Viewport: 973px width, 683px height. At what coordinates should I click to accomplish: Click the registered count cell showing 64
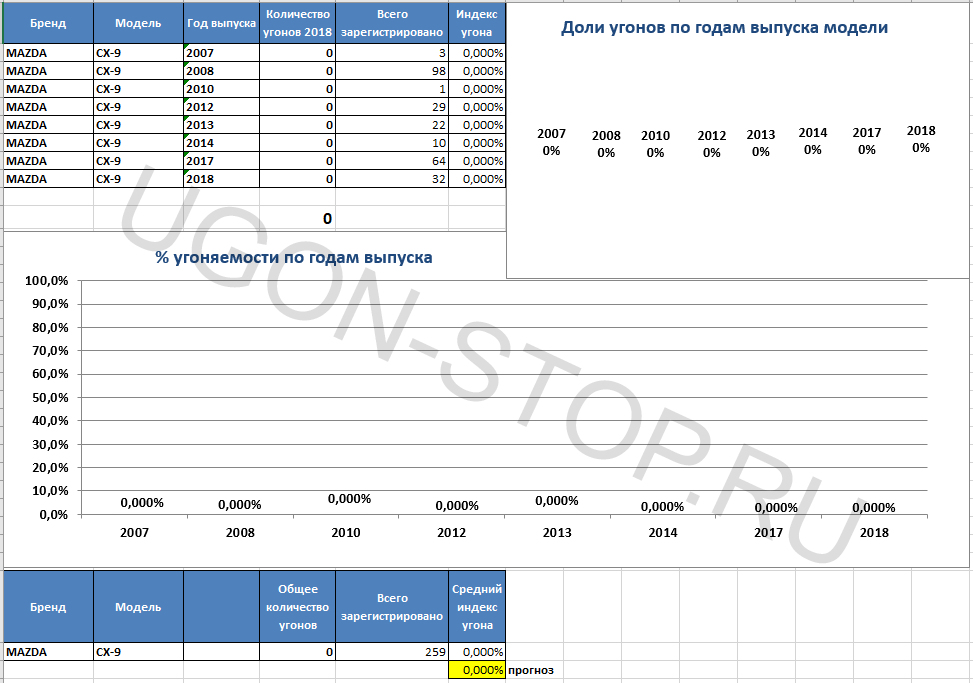392,161
